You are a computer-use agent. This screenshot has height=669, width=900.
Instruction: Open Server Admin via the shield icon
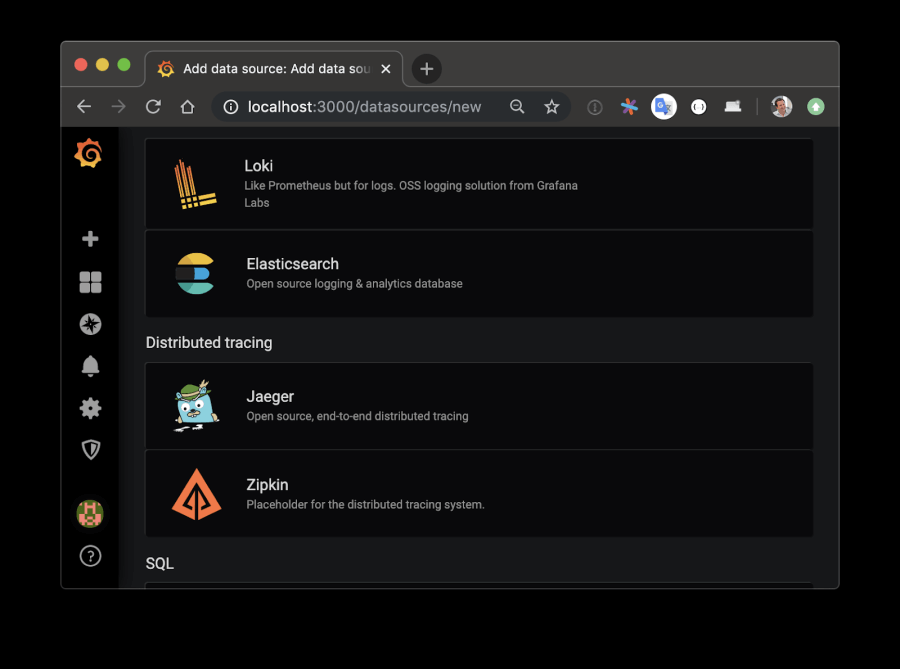[x=90, y=450]
